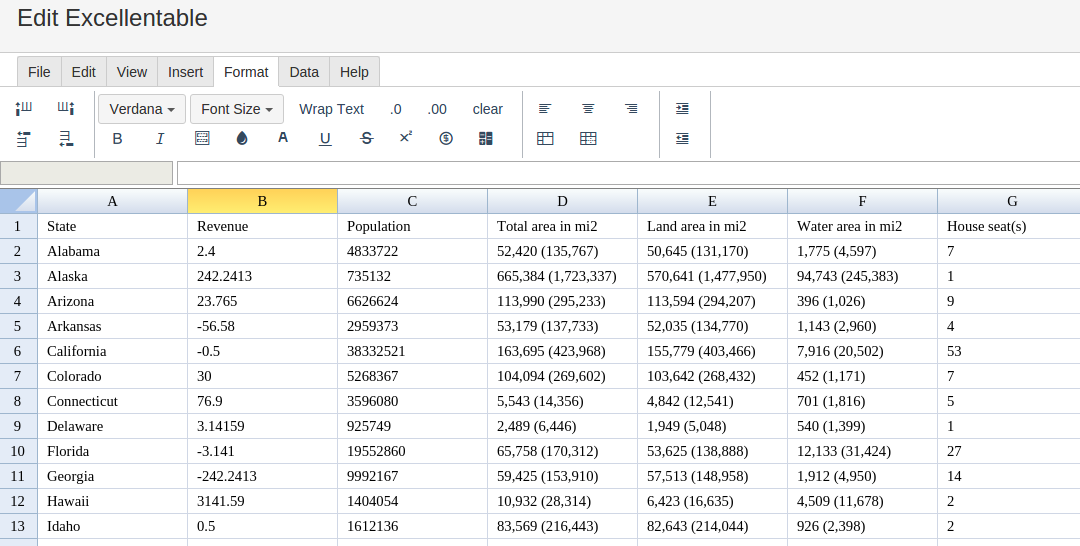1080x546 pixels.
Task: Click the Wrap Text button
Action: 331,109
